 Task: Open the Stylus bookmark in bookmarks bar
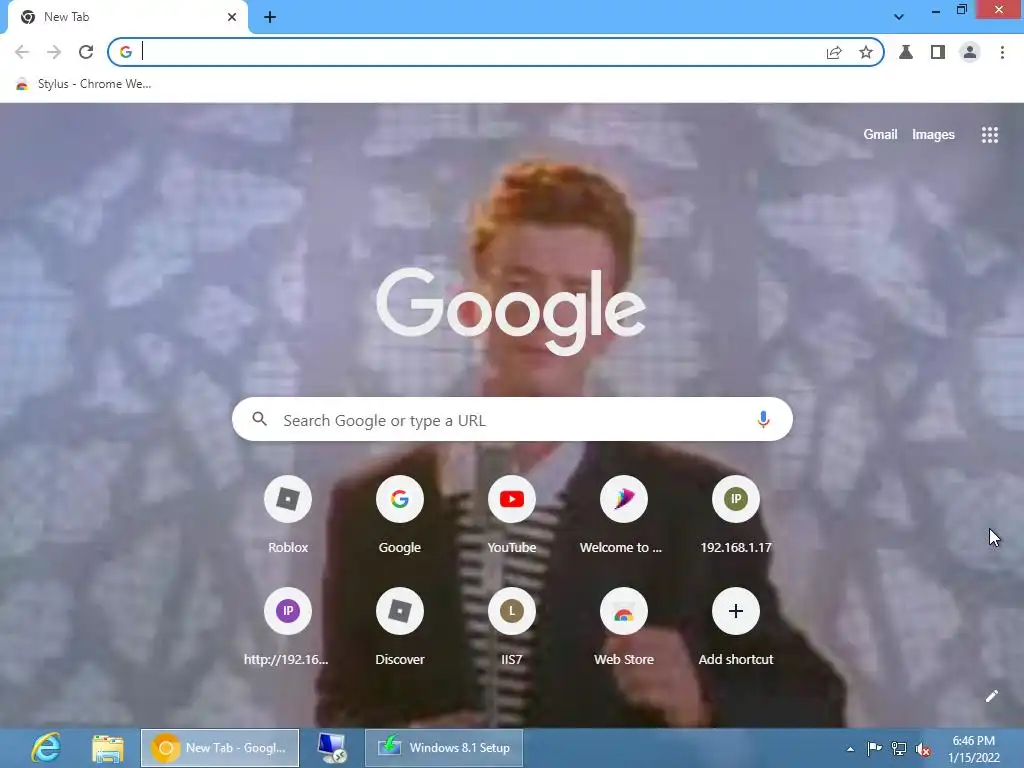click(x=83, y=84)
